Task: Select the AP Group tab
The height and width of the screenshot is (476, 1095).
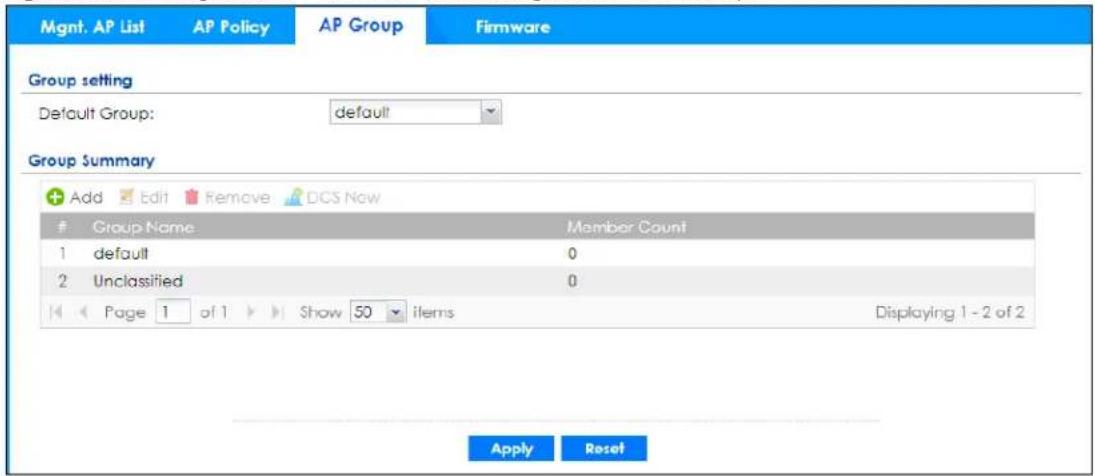Action: coord(360,26)
